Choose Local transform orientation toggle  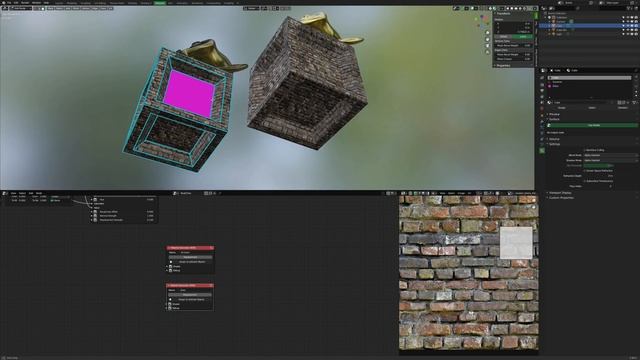tap(523, 36)
